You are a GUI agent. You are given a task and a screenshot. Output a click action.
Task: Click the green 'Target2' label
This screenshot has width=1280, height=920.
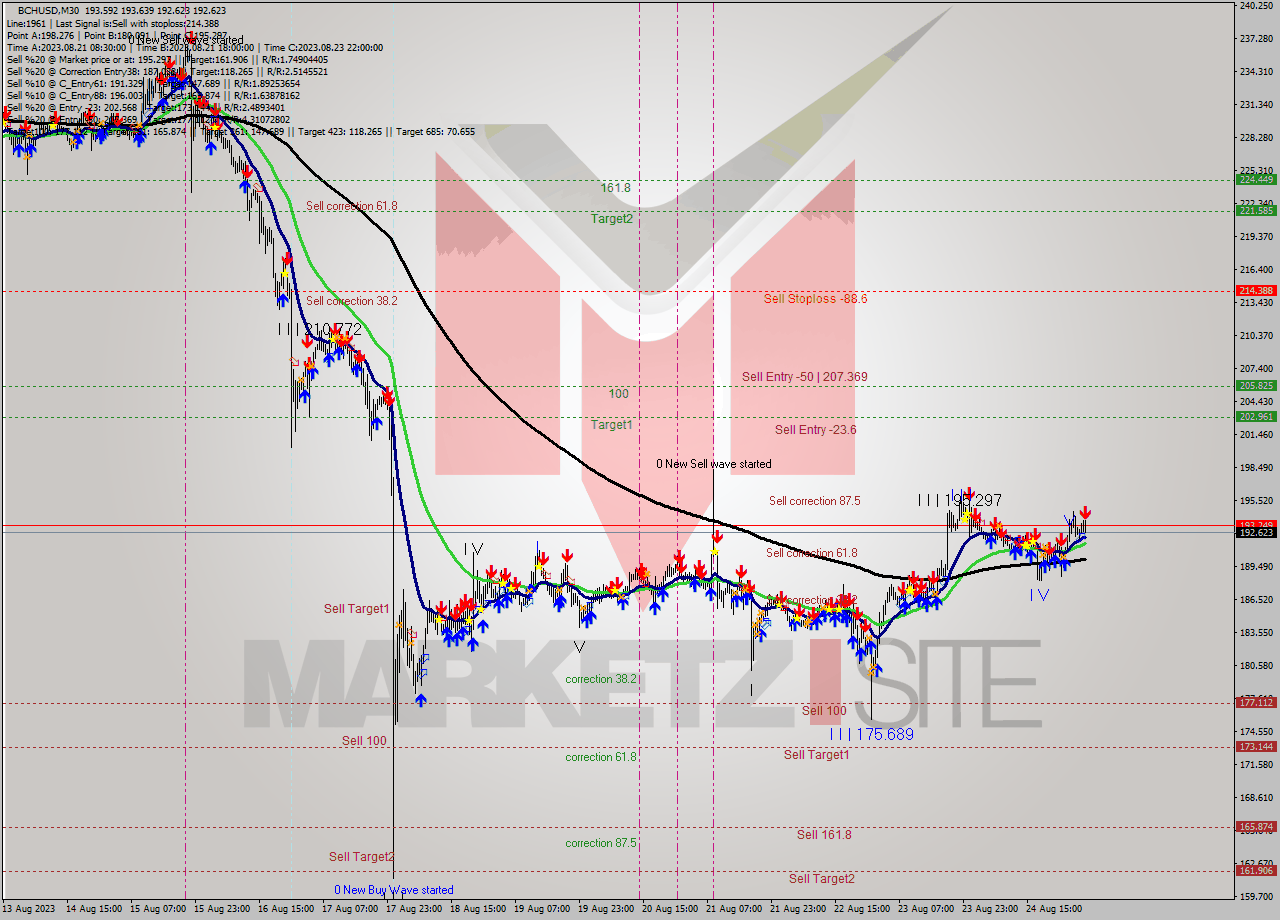pyautogui.click(x=611, y=218)
